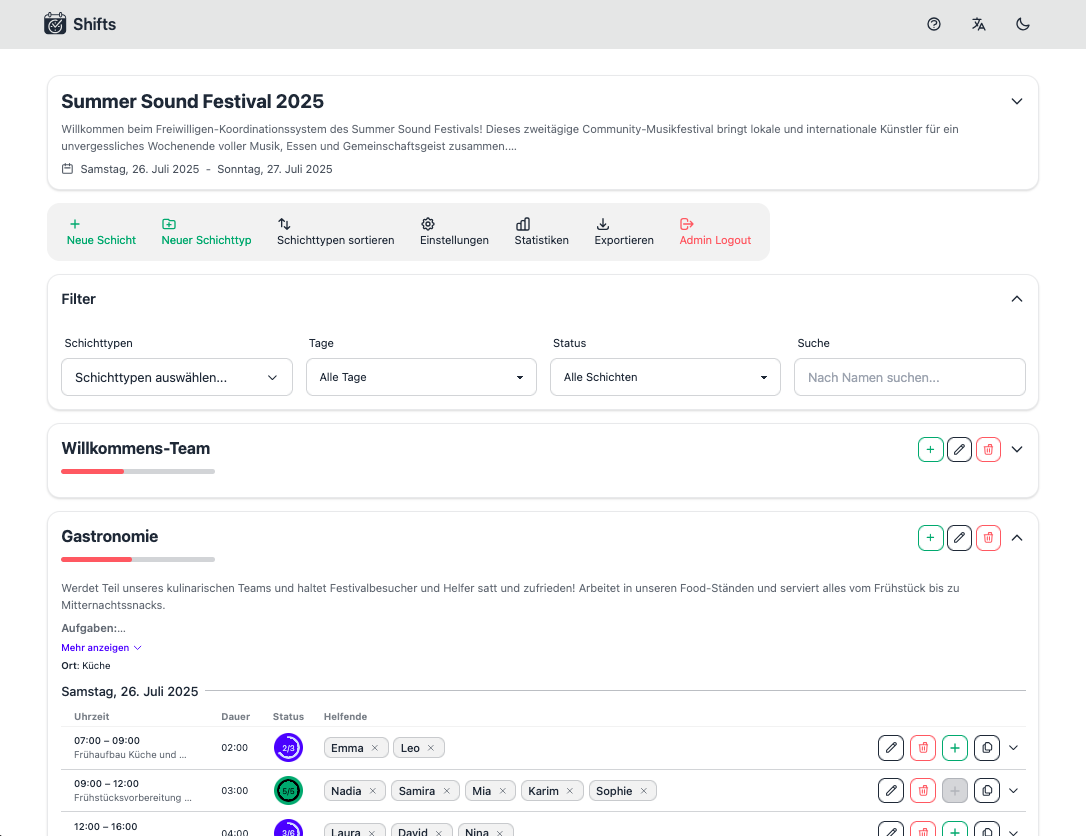Open the Schichttypen auswählen dropdown
Screen dimensions: 1086x836
click(177, 377)
